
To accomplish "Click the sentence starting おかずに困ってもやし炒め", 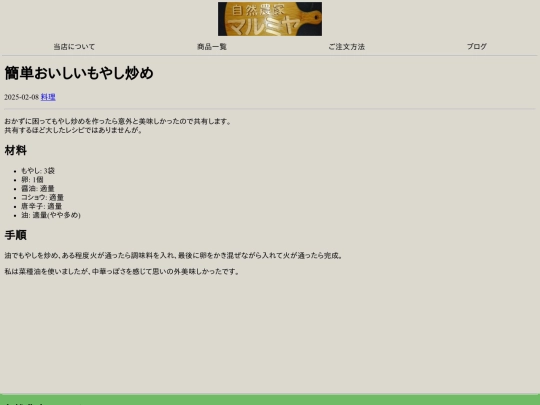I will [118, 121].
